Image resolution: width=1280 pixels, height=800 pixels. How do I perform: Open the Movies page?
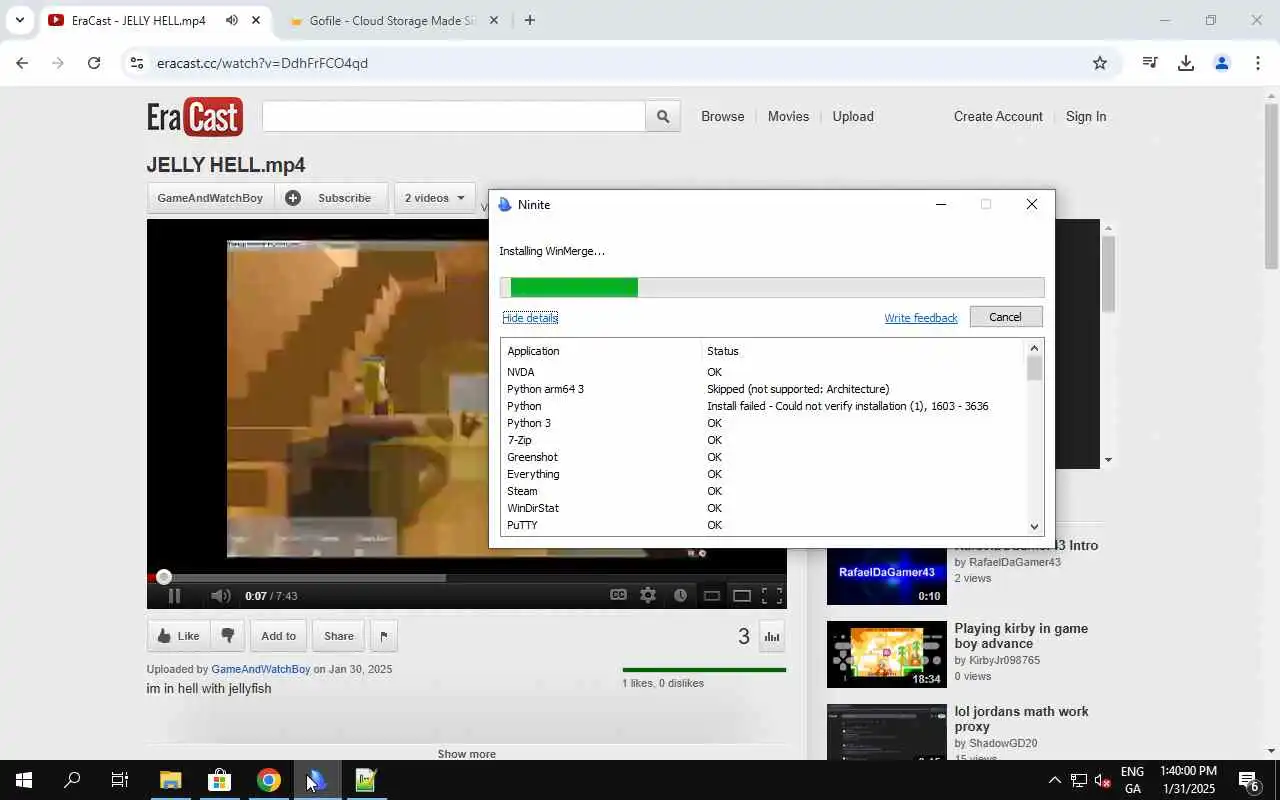(788, 116)
